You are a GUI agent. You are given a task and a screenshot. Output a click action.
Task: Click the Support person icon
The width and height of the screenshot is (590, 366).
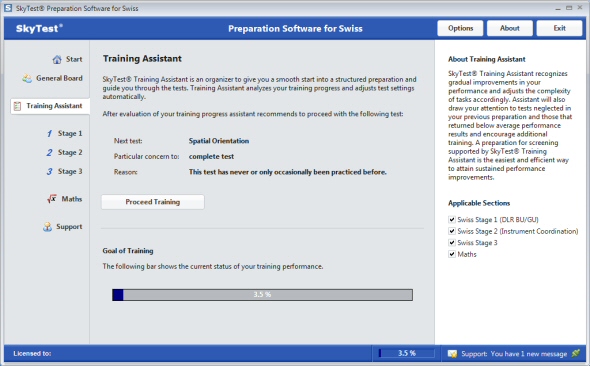[x=47, y=226]
